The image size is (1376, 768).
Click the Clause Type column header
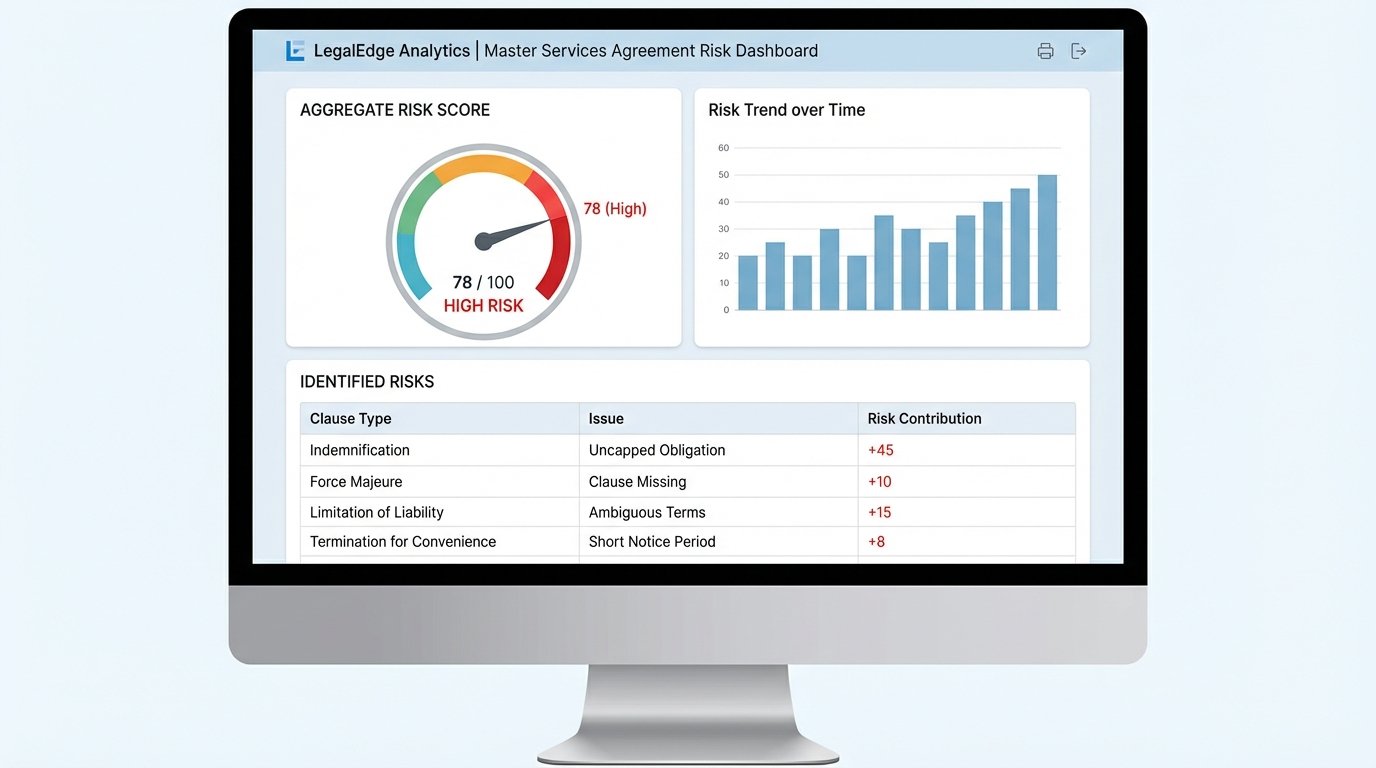click(350, 418)
